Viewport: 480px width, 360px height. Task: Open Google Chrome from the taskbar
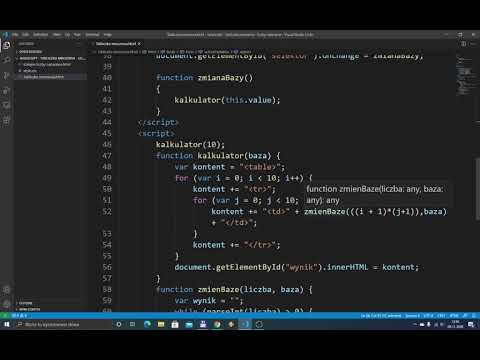tap(217, 324)
